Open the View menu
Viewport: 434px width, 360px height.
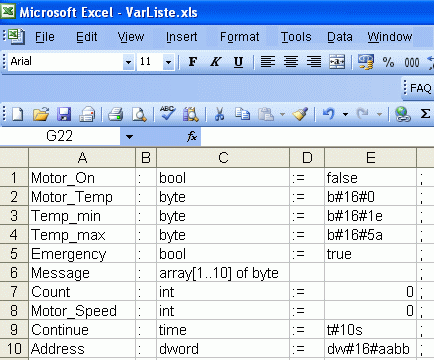tap(131, 37)
